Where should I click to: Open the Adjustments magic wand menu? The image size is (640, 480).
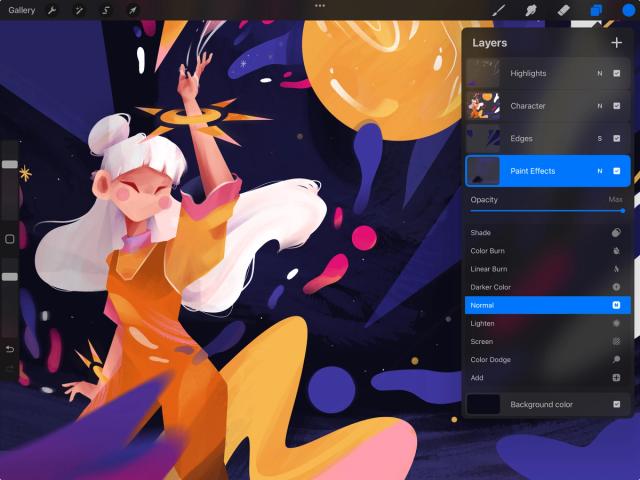[x=78, y=10]
